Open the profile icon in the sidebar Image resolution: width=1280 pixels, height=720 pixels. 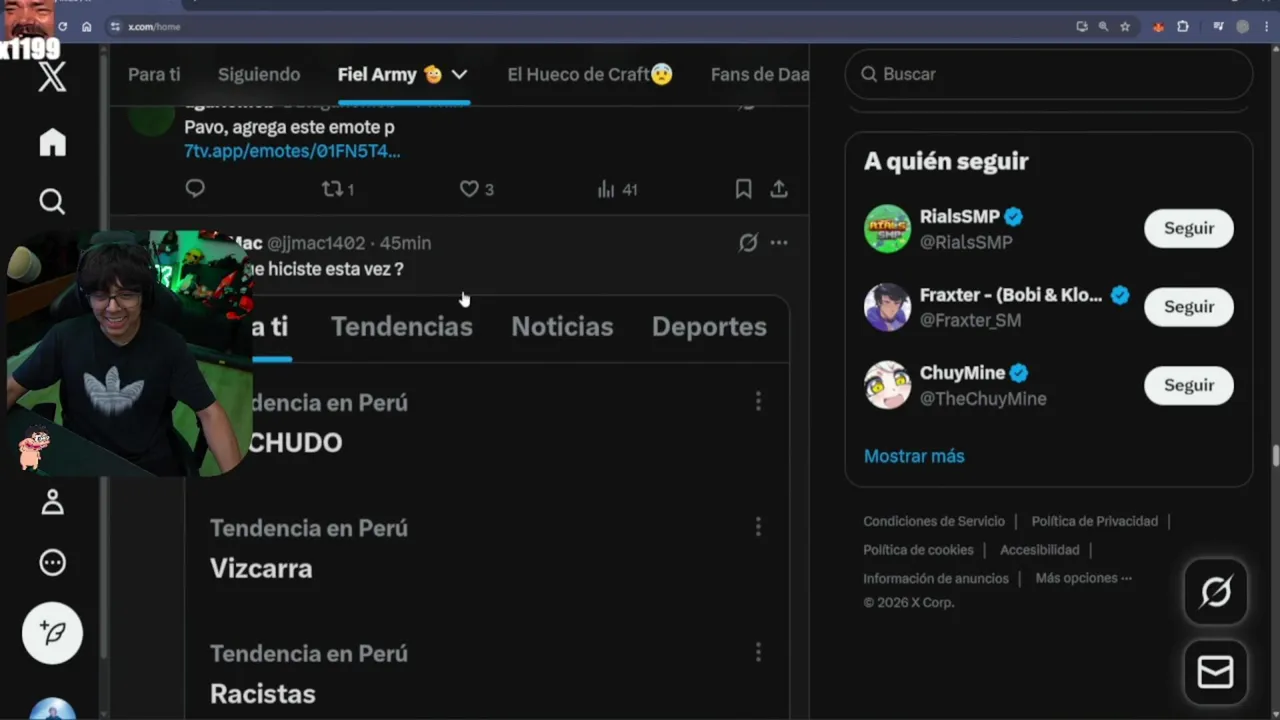52,502
